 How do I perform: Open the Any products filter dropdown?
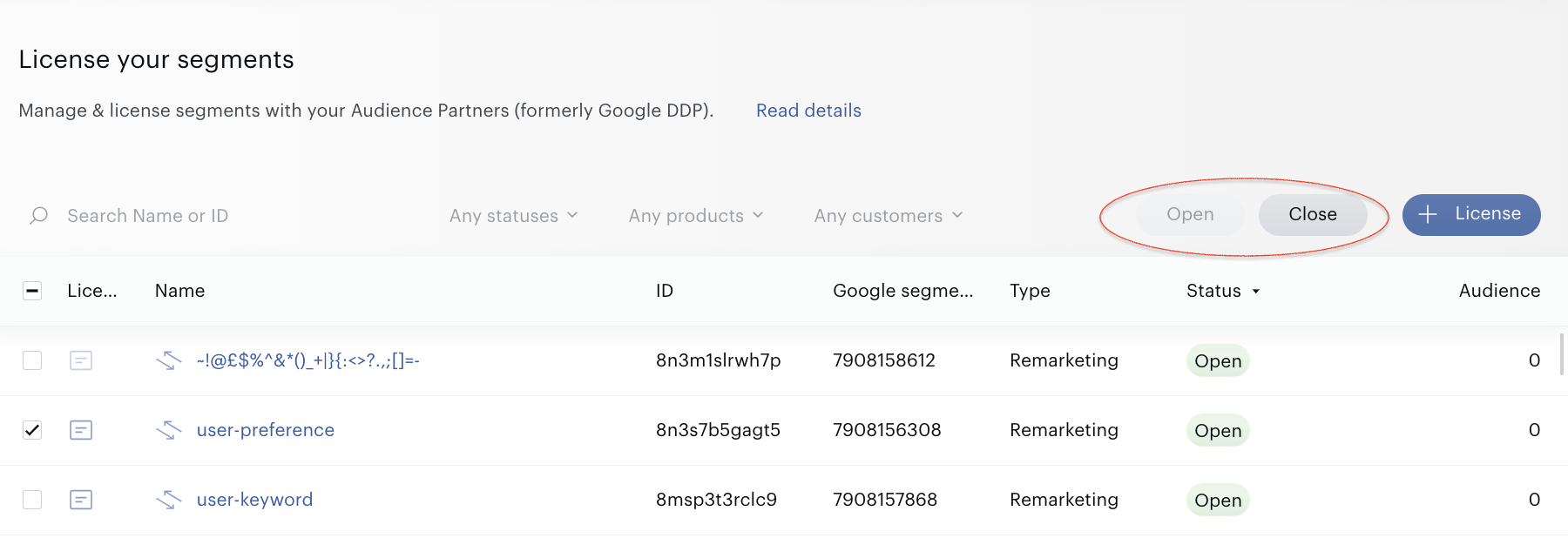pyautogui.click(x=695, y=216)
